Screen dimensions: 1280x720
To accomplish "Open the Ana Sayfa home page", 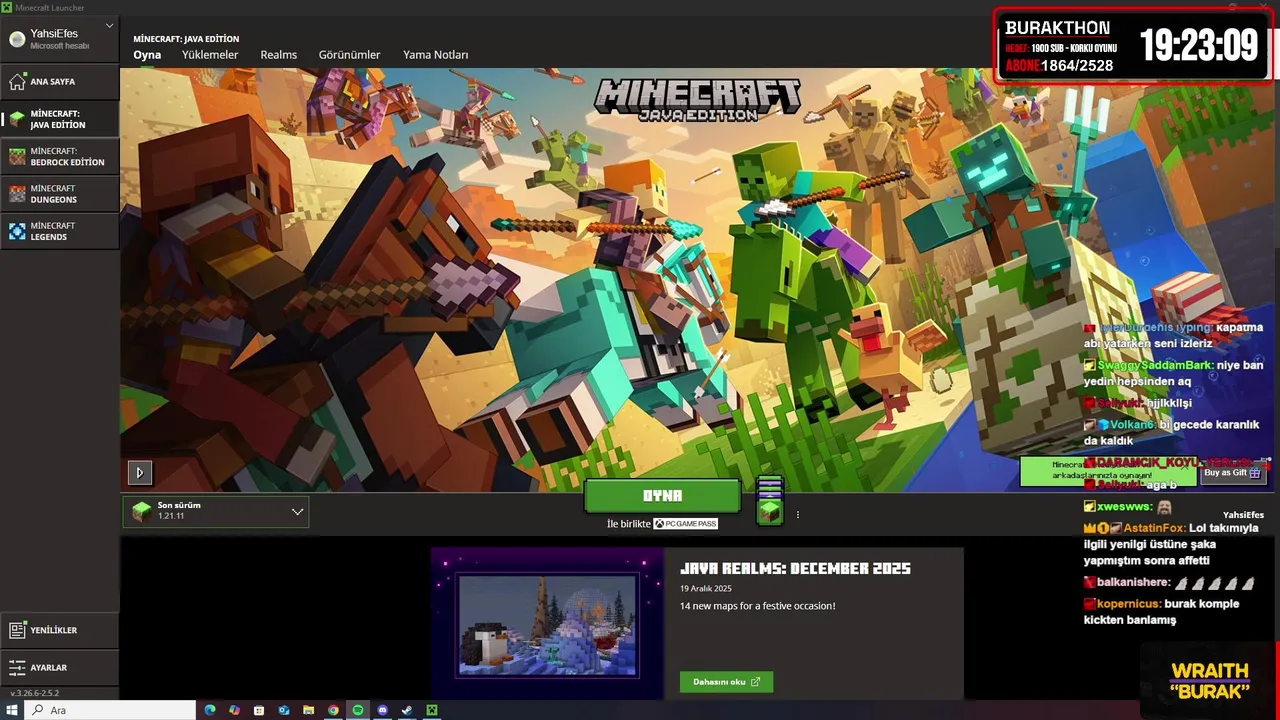I will click(60, 82).
